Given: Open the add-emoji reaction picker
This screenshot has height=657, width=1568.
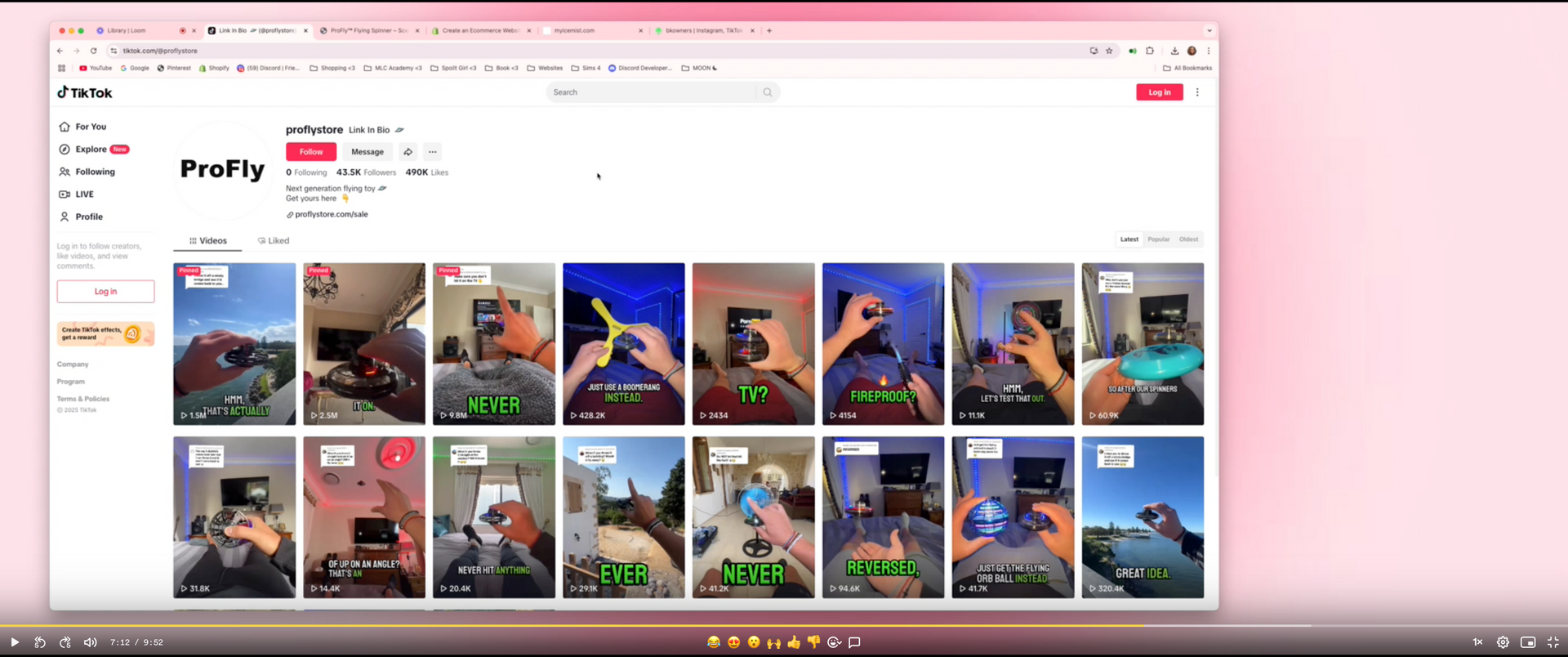Looking at the screenshot, I should click(834, 642).
